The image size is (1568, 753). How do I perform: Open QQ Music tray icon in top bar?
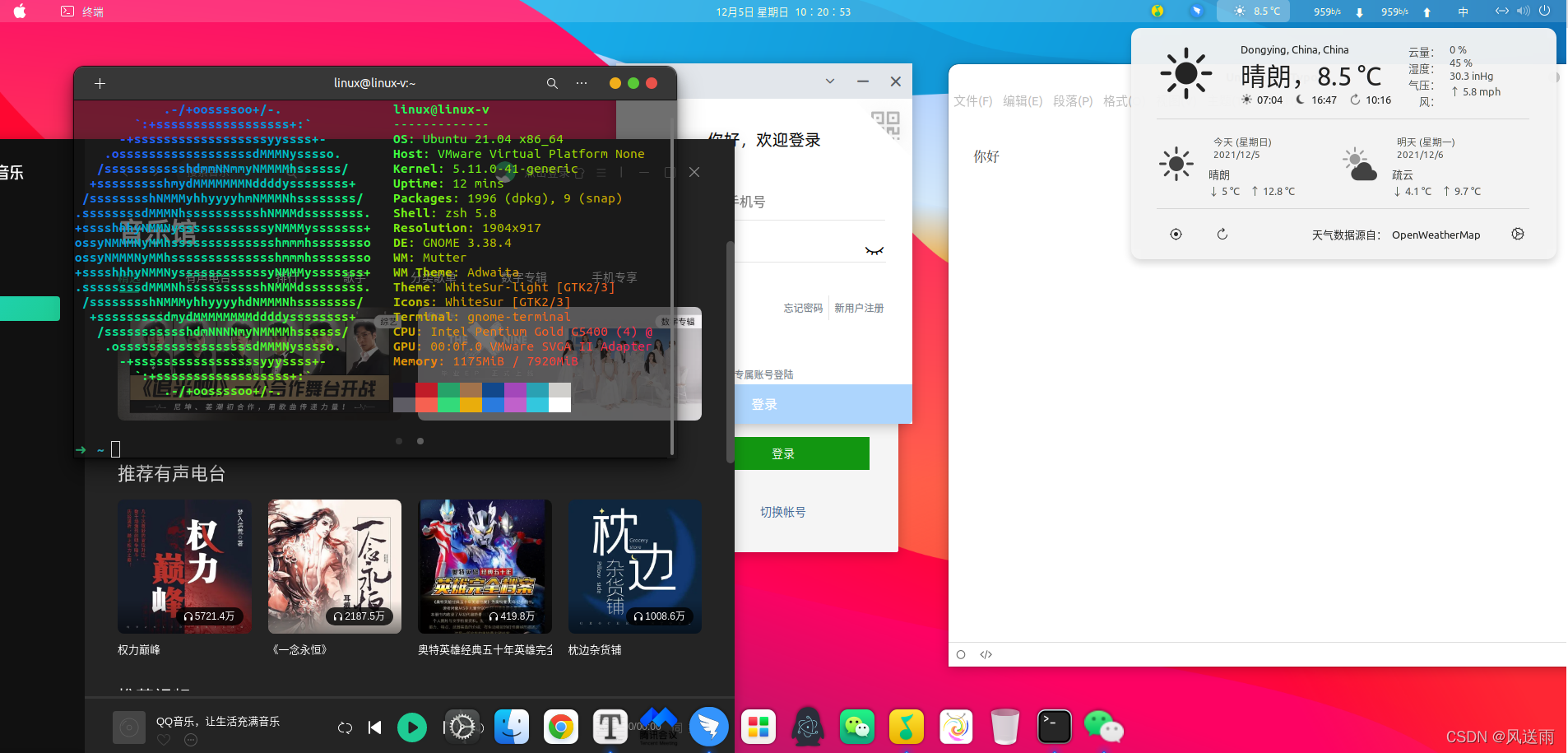tap(1157, 12)
